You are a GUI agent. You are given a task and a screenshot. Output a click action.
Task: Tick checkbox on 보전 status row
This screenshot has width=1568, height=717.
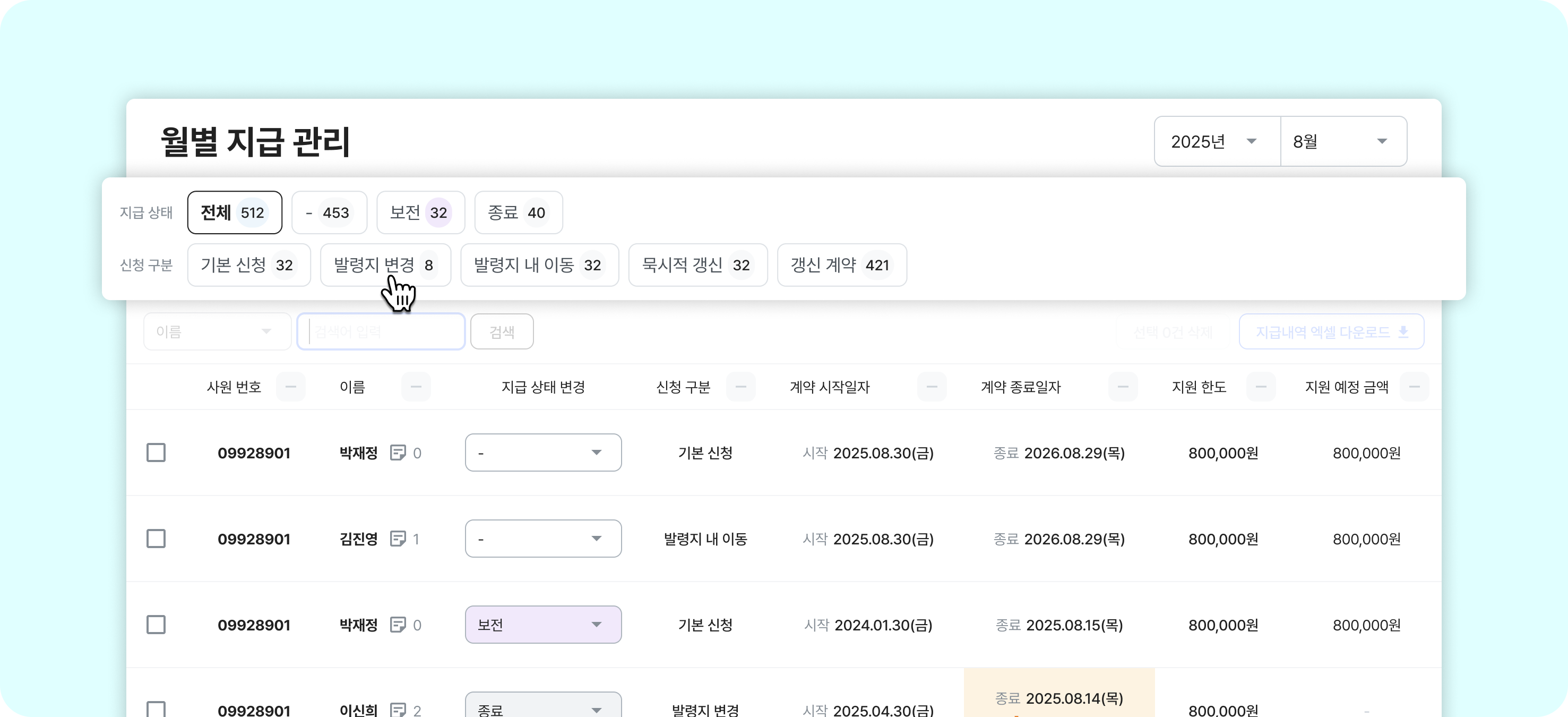click(156, 625)
